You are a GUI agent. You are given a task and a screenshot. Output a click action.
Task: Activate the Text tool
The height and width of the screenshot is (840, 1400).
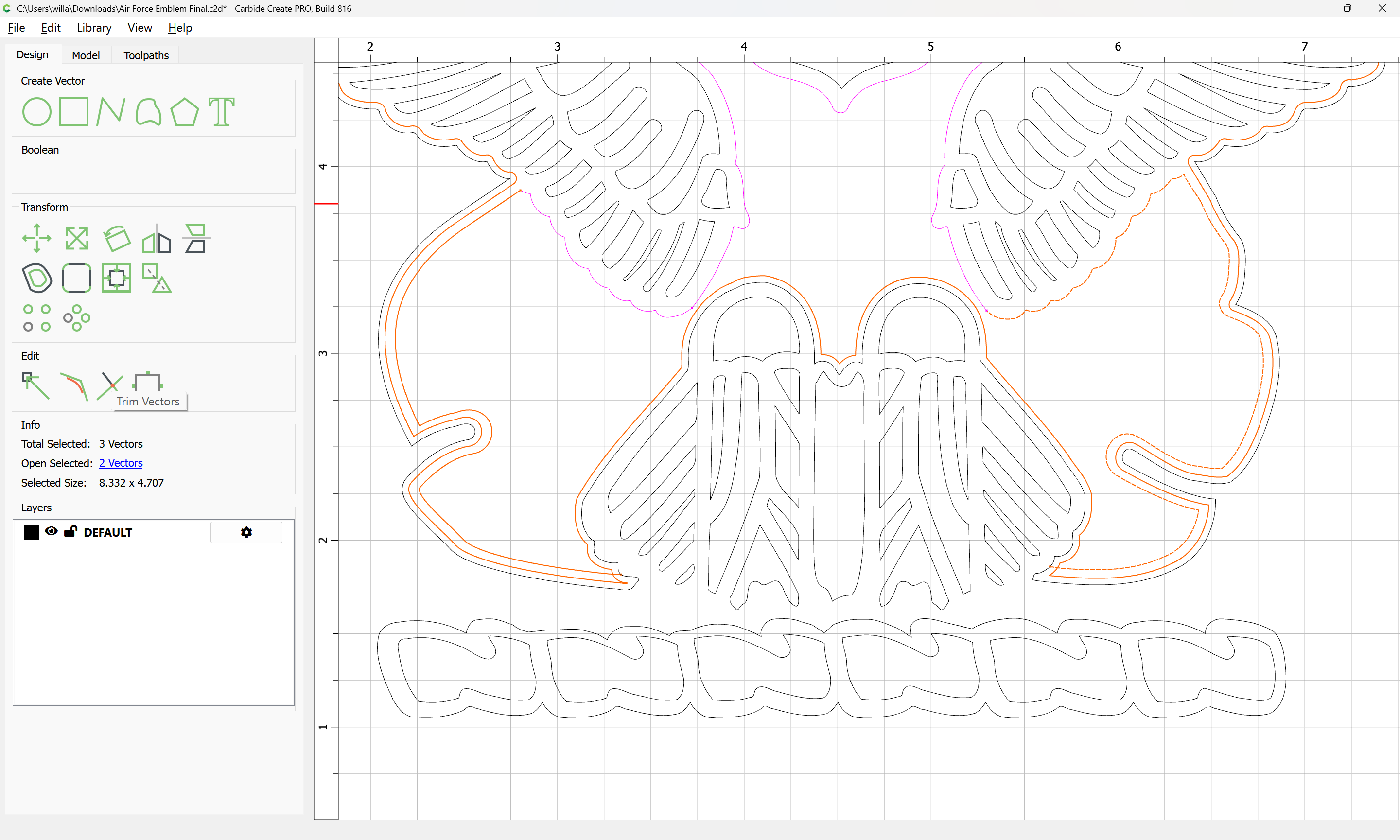221,111
